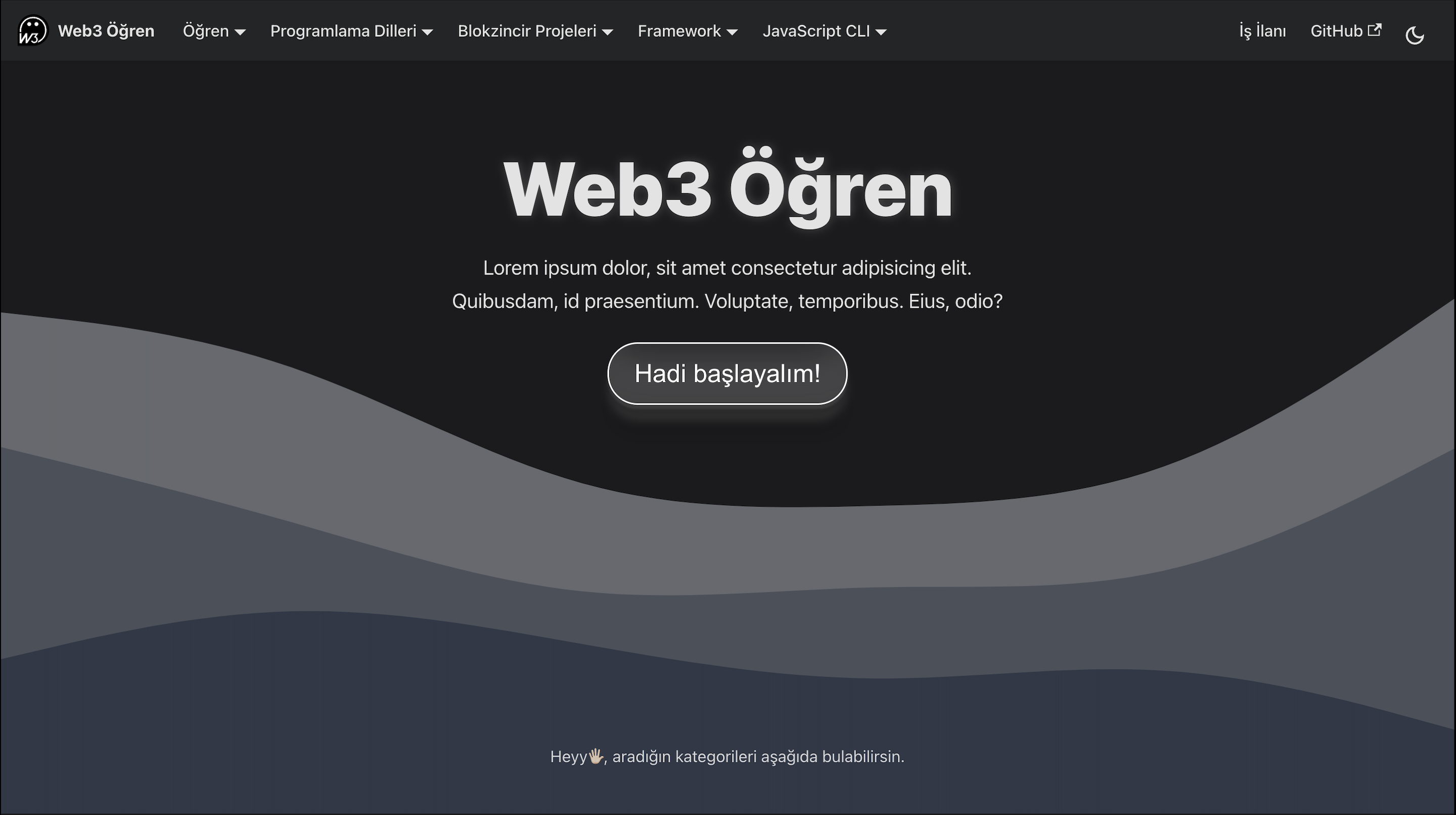Click the chevron next to Framework

click(733, 33)
